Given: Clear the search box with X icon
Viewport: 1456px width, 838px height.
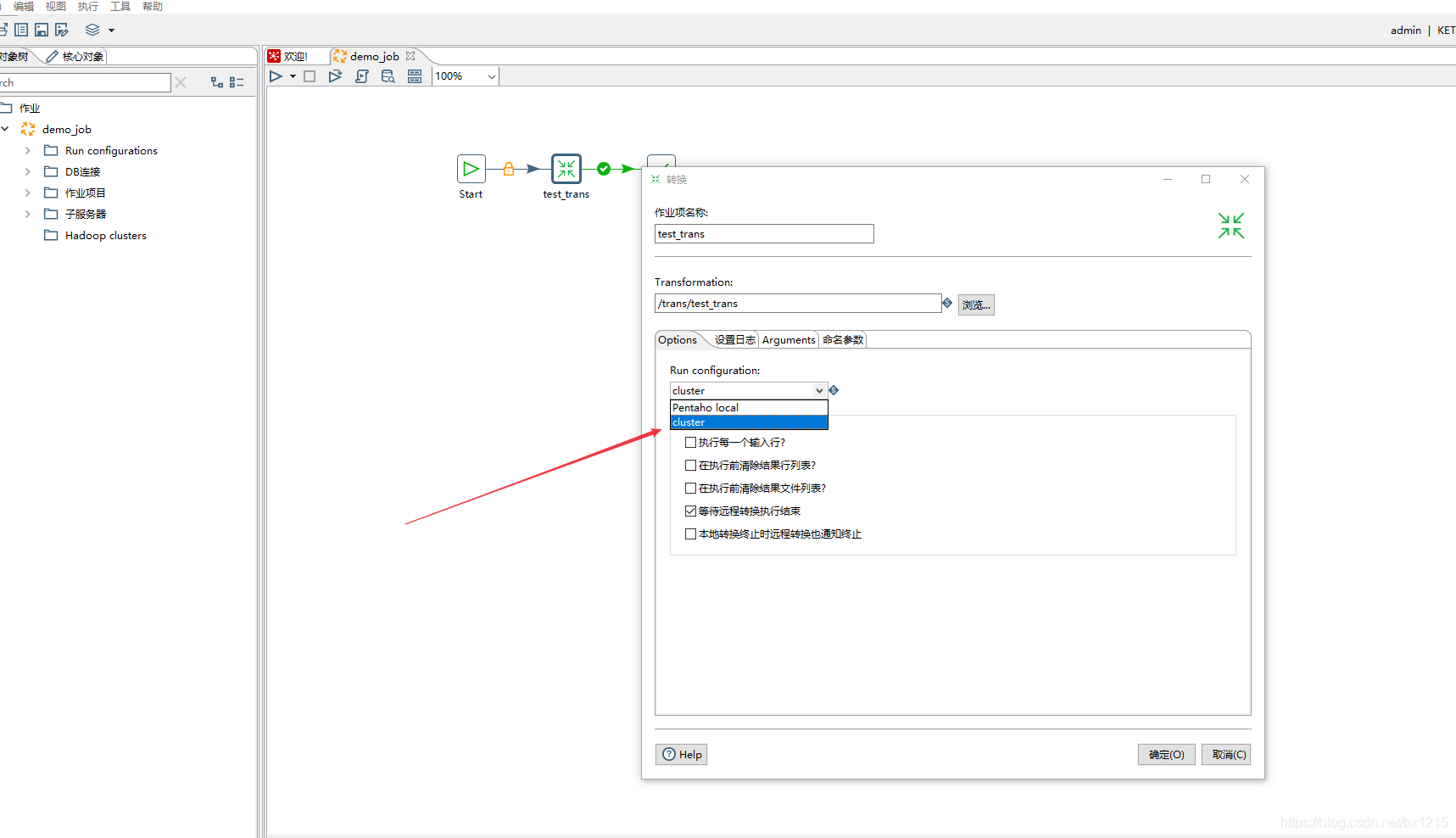Looking at the screenshot, I should tap(181, 82).
